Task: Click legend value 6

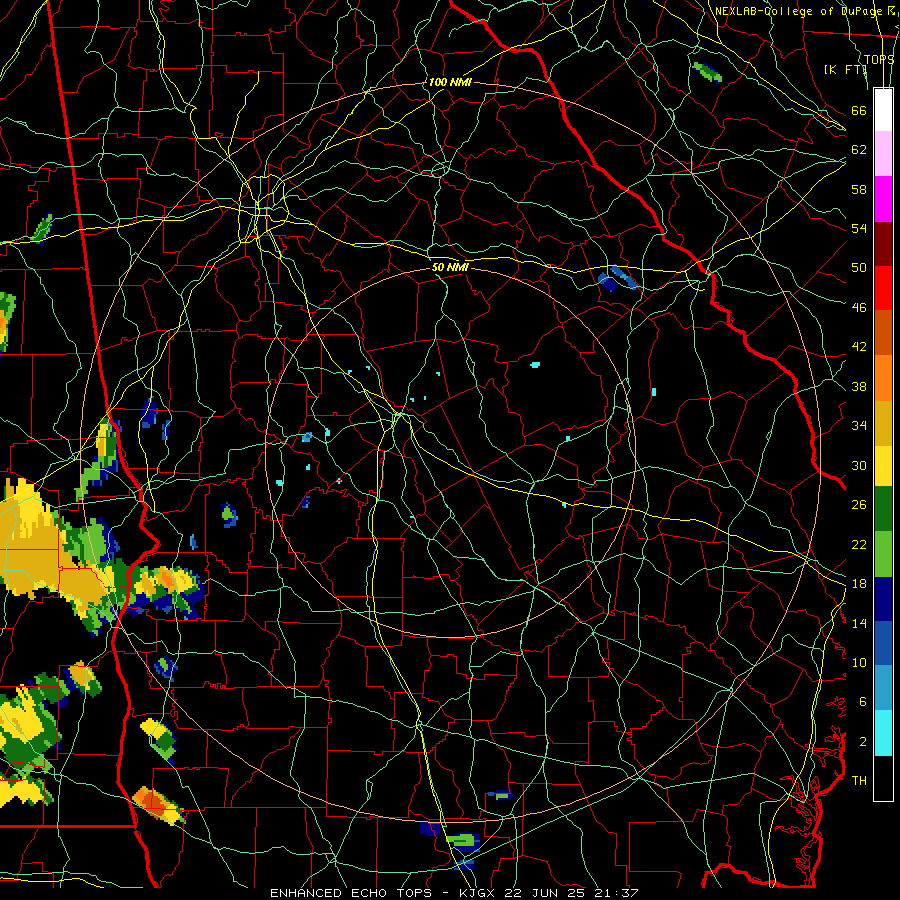Action: (x=862, y=702)
